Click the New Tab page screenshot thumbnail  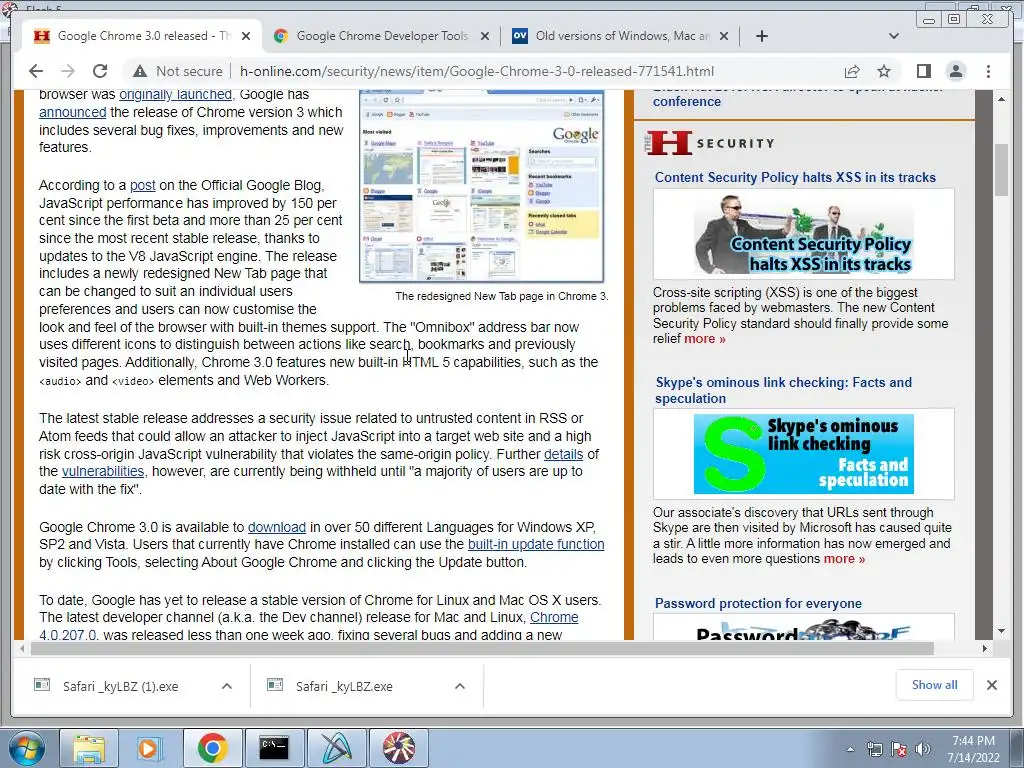tap(481, 186)
